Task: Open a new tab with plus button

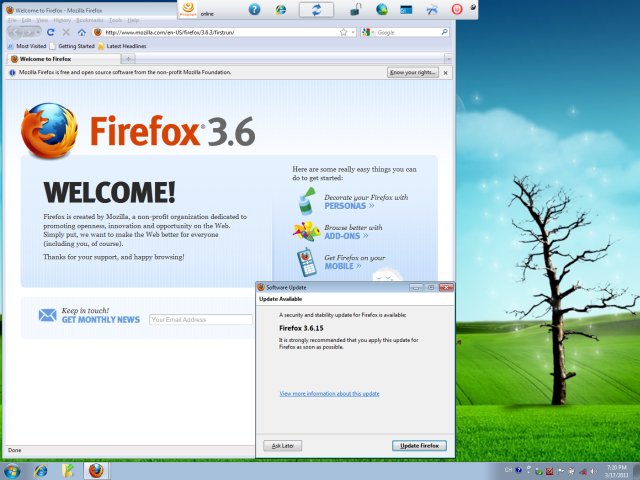Action: click(x=128, y=59)
